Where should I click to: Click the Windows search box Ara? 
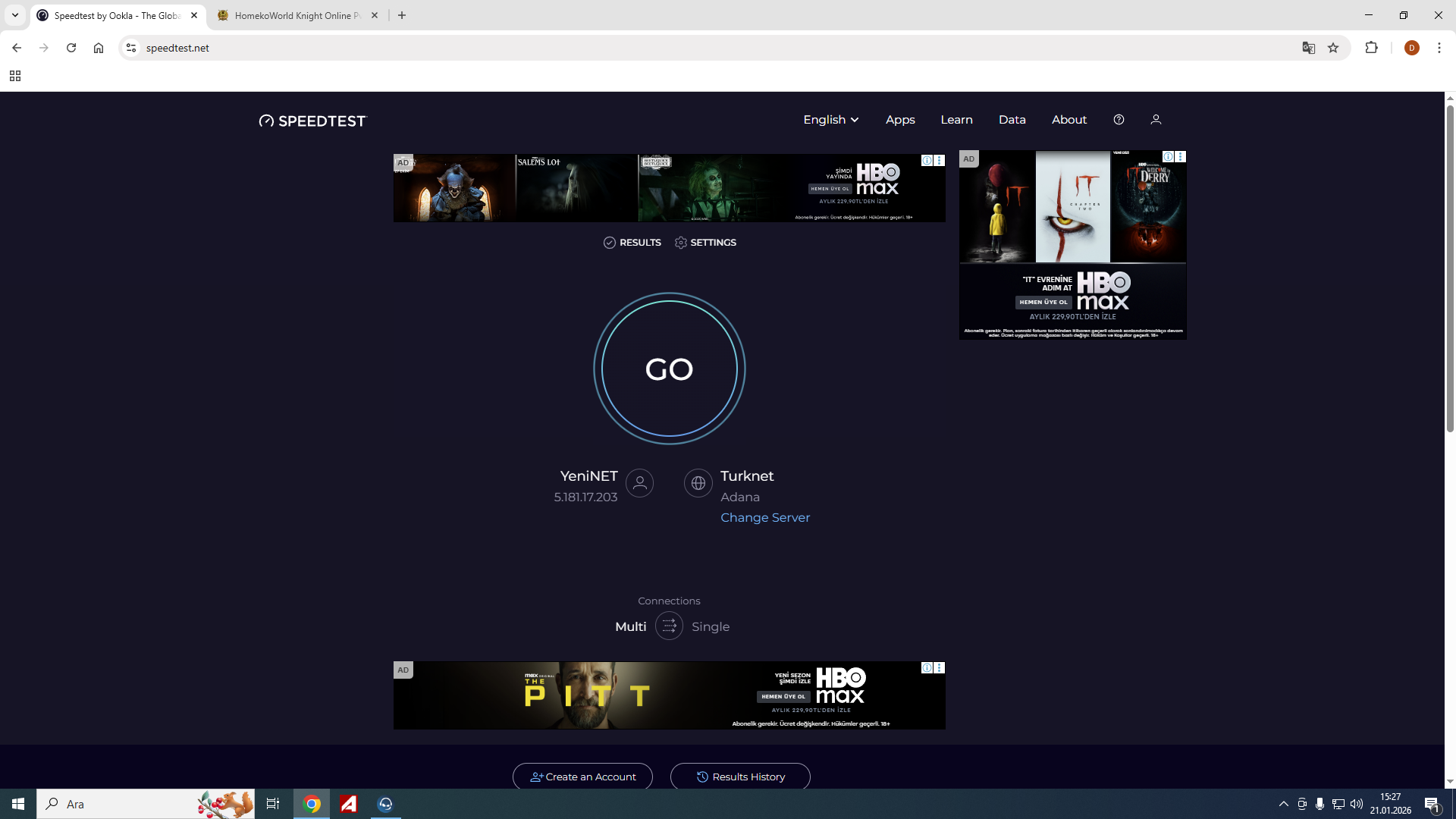[146, 804]
